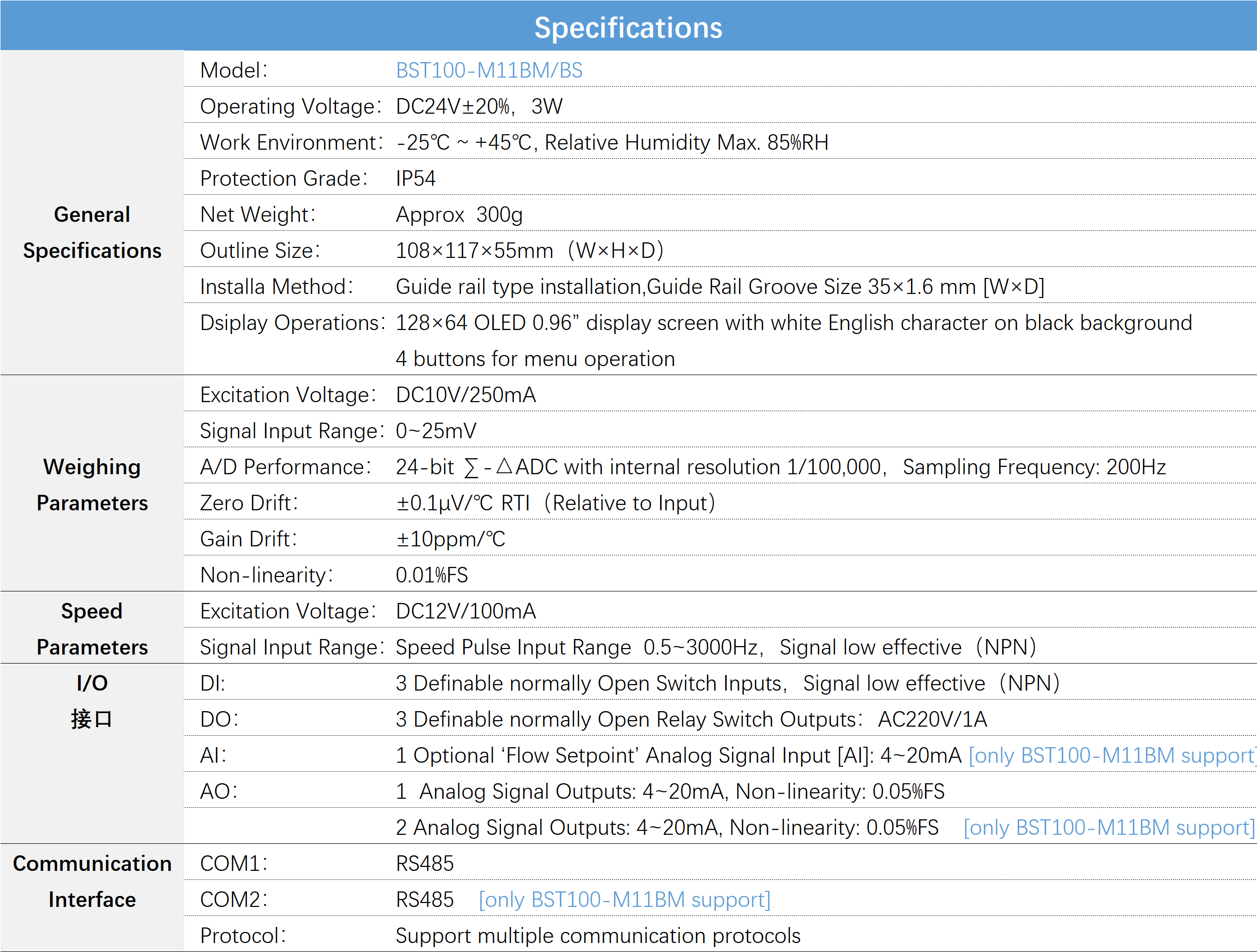Click blue support note in second AO row
The width and height of the screenshot is (1257, 952).
tap(1109, 827)
